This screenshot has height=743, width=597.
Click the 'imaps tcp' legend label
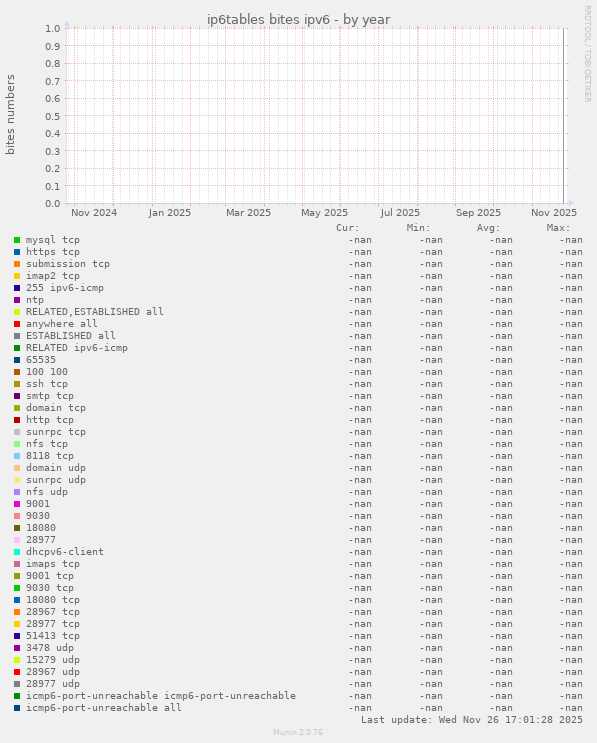tap(53, 564)
